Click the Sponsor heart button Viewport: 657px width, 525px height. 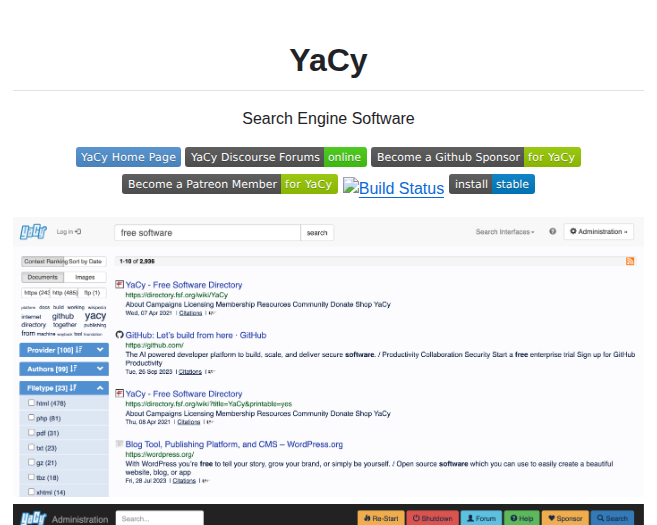(x=565, y=518)
